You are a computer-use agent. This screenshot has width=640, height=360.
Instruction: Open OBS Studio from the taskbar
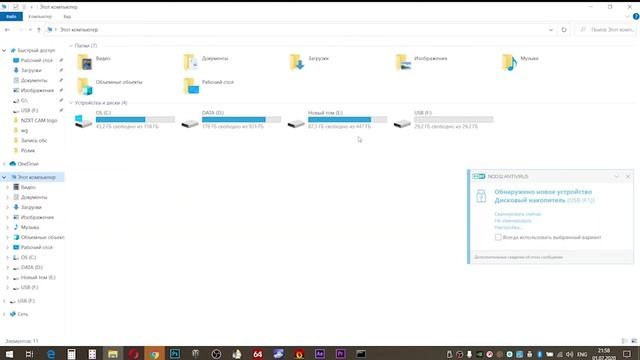click(x=216, y=354)
